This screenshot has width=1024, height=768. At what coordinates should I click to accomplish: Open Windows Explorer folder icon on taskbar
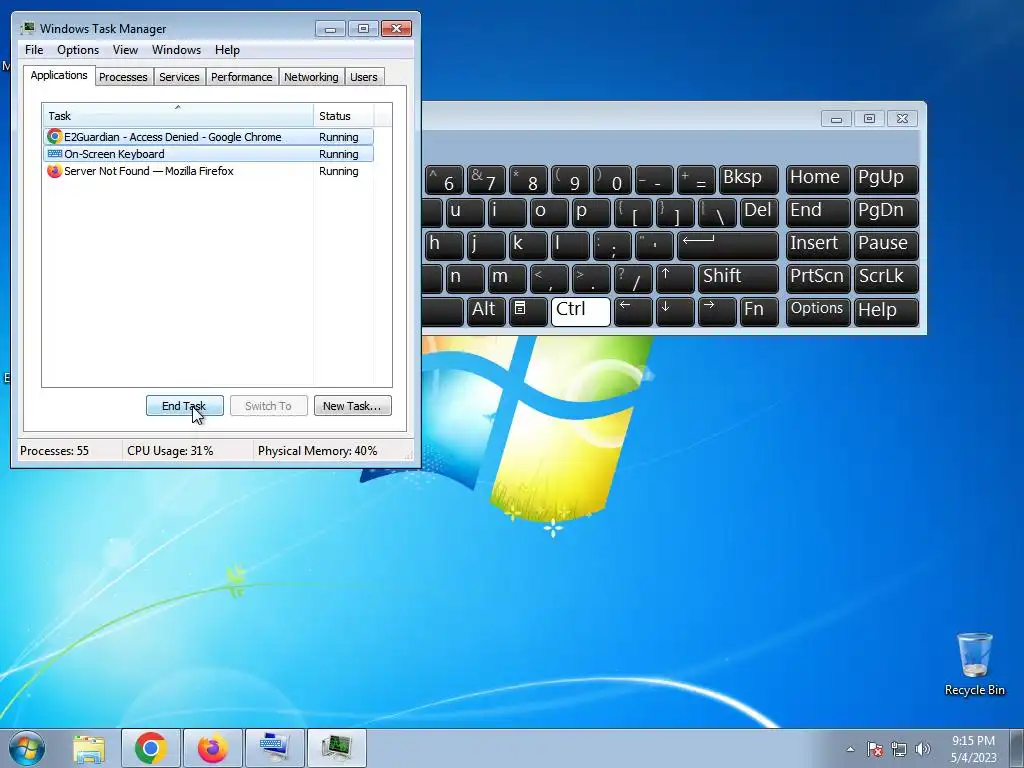pyautogui.click(x=89, y=748)
